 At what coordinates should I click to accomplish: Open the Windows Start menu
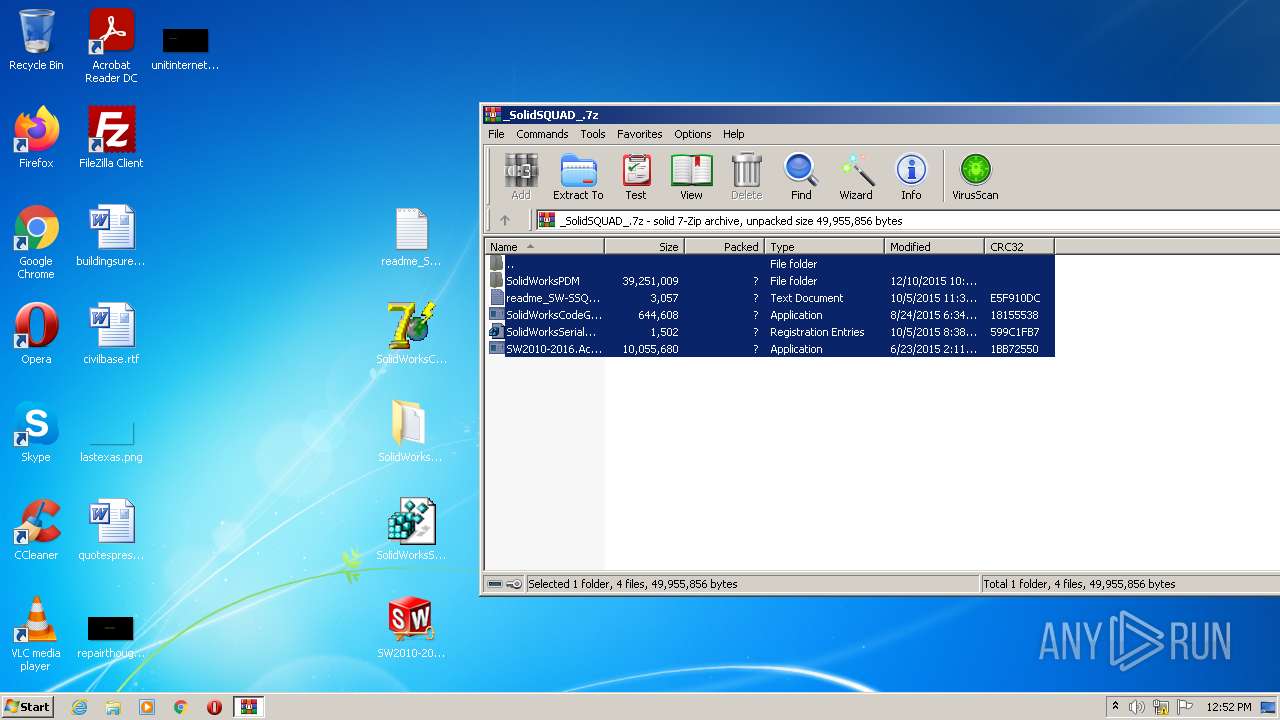click(27, 707)
